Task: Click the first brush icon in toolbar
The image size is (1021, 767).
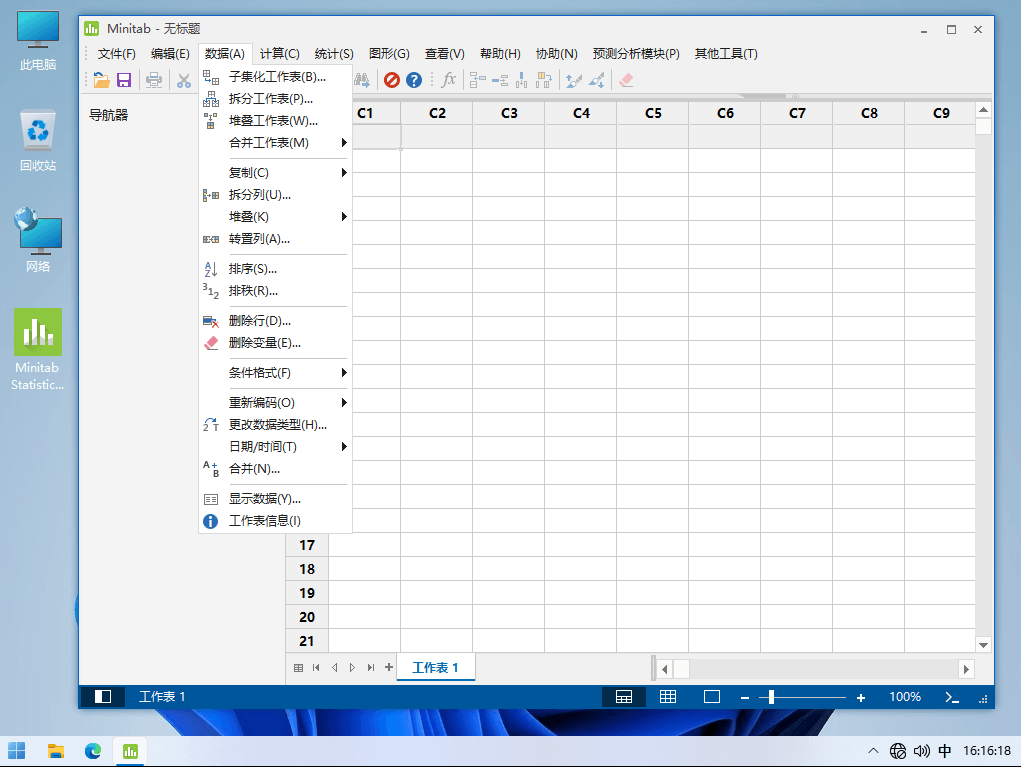Action: coord(574,80)
